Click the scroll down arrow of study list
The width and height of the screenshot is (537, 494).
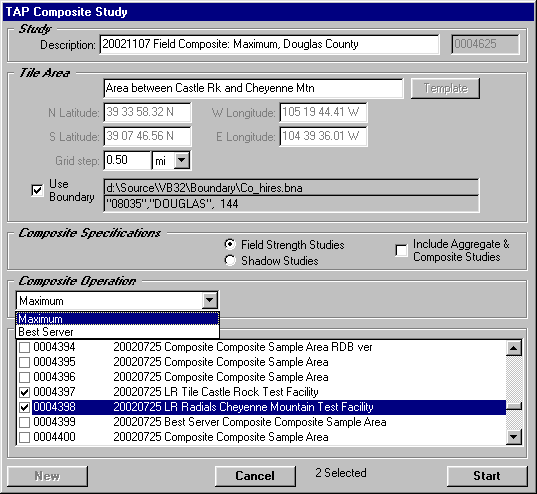click(514, 437)
